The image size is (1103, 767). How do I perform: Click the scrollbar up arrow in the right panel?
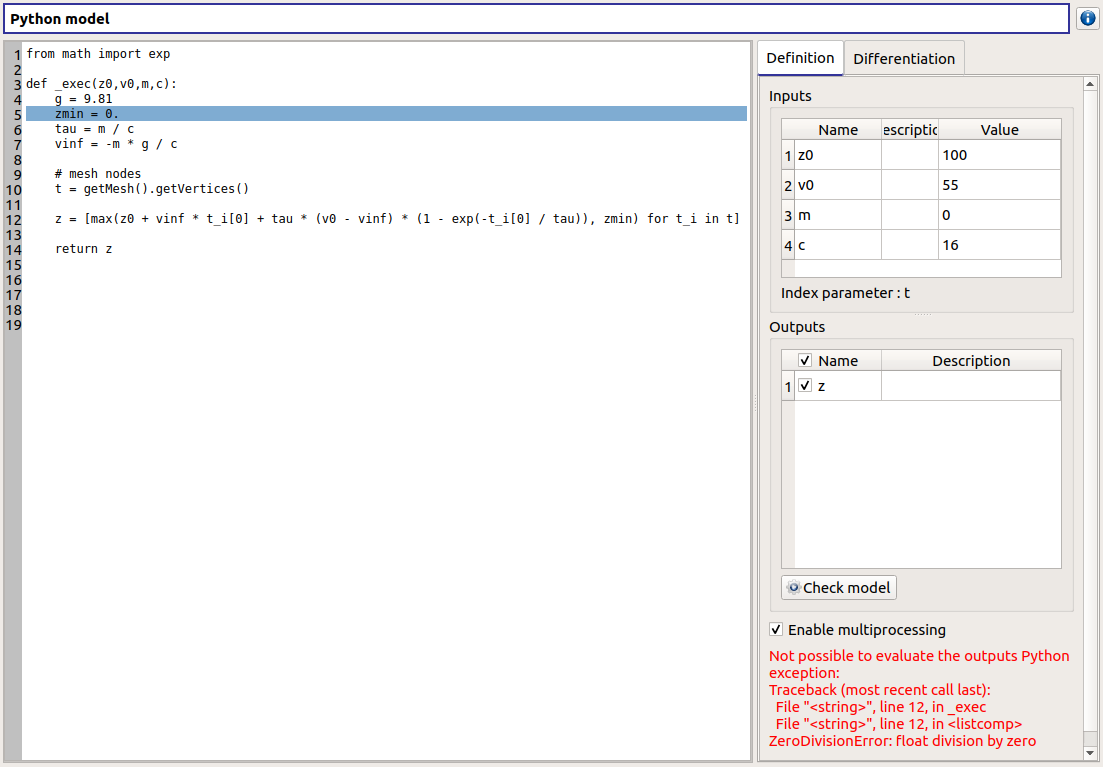1089,84
